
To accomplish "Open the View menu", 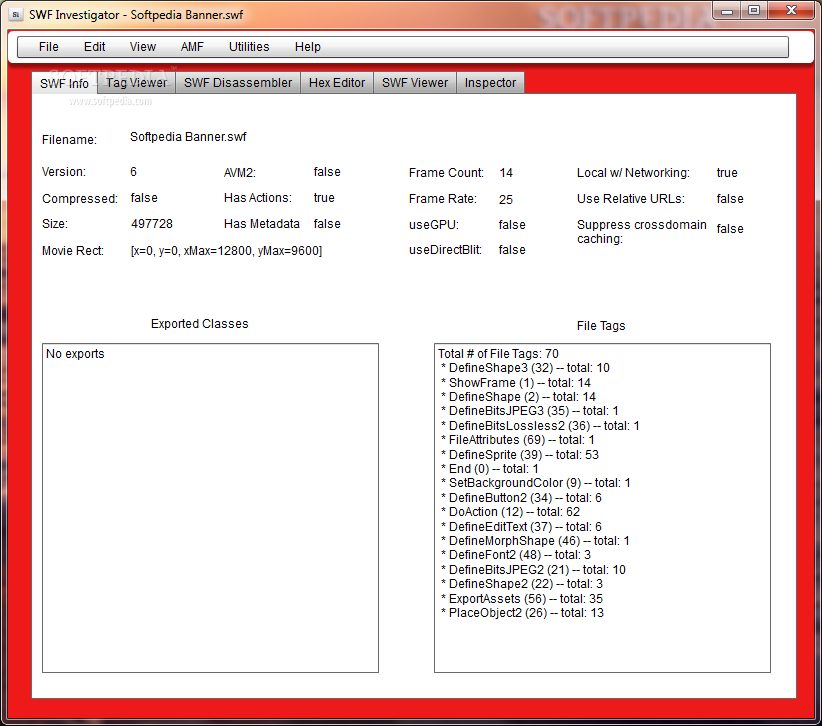I will coord(143,47).
